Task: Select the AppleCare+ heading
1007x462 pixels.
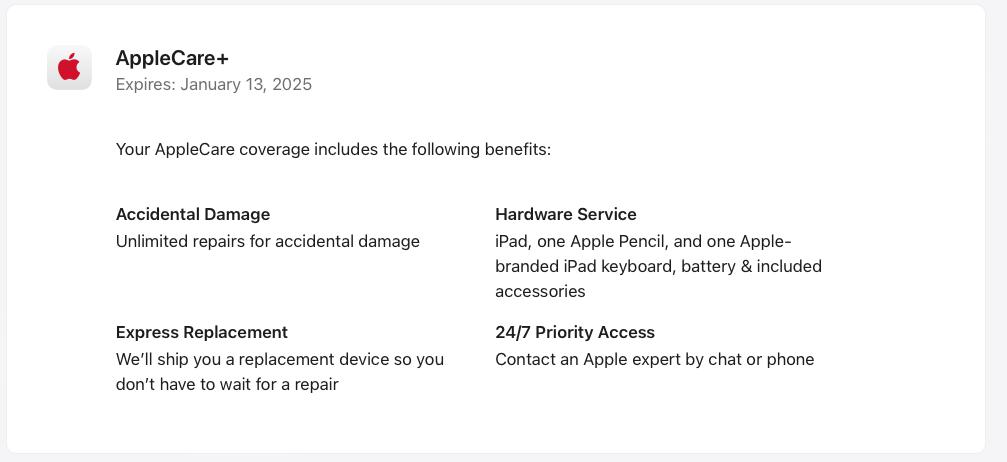Action: [172, 58]
